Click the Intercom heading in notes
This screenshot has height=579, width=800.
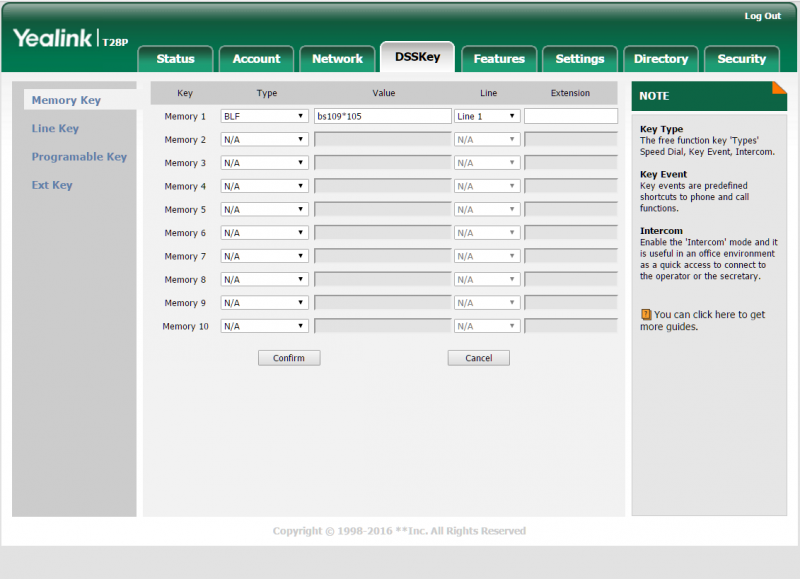click(x=661, y=231)
